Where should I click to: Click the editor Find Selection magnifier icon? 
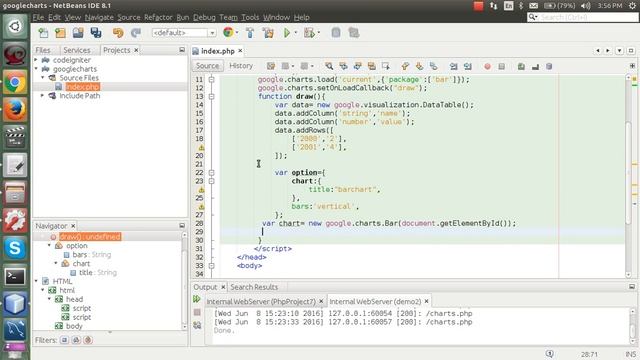click(x=329, y=66)
